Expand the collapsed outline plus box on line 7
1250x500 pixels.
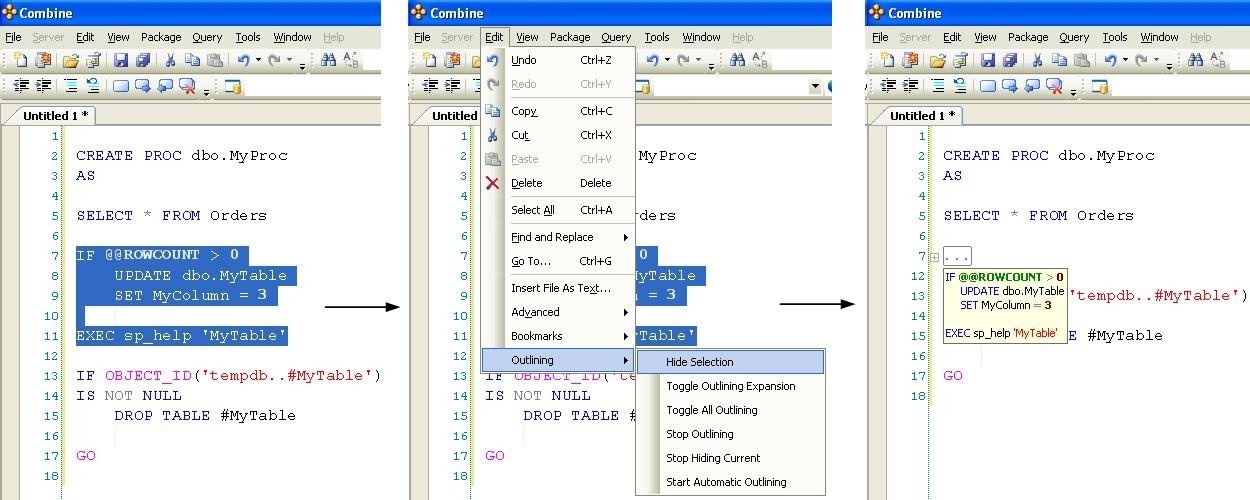[933, 257]
